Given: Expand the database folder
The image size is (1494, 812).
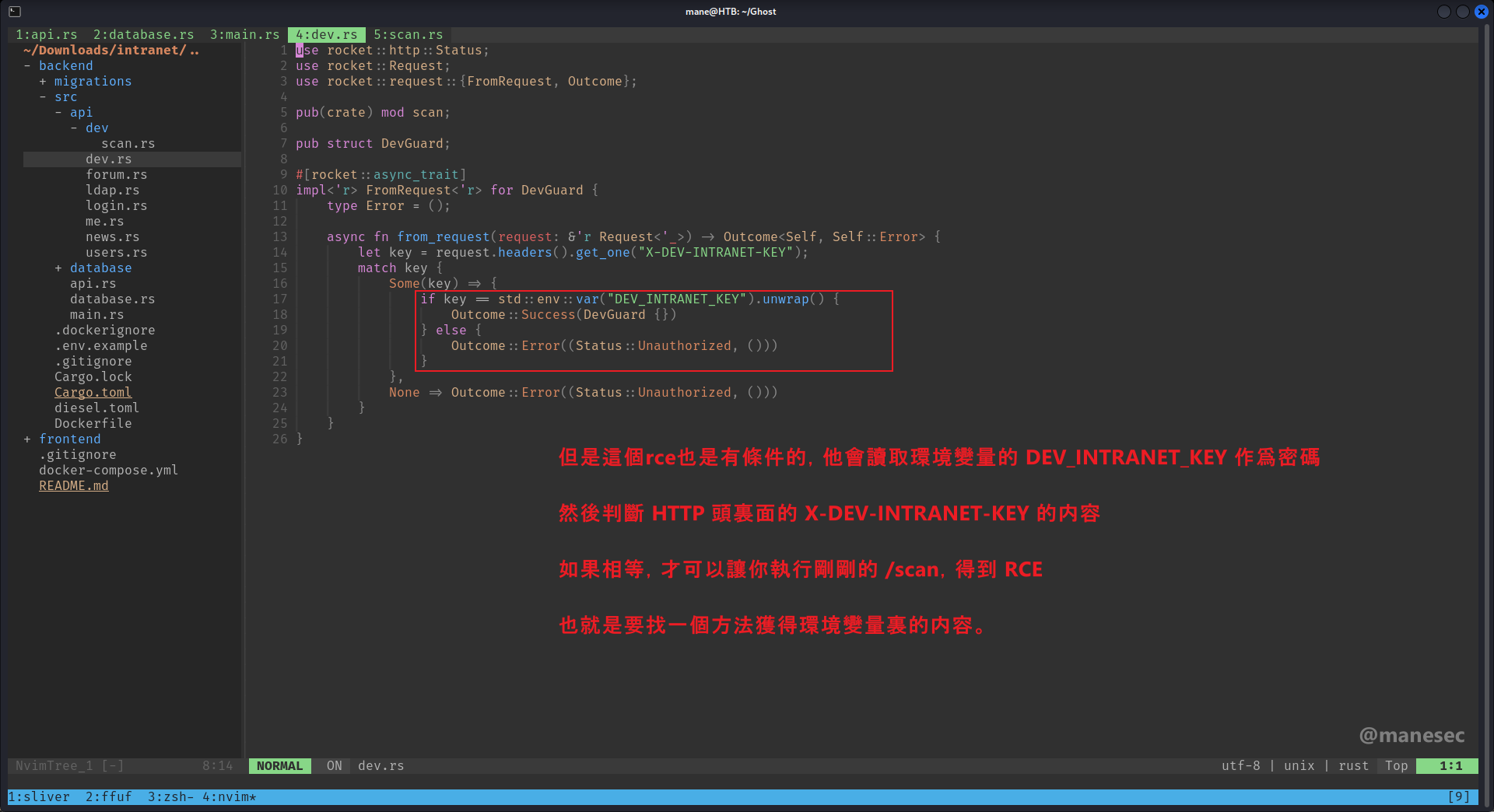Looking at the screenshot, I should [x=100, y=268].
